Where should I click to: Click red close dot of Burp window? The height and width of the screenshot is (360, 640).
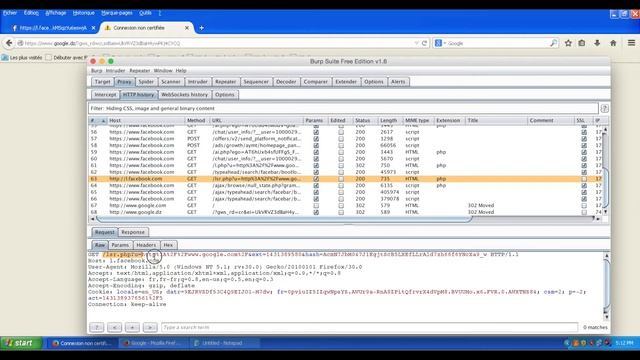93,61
